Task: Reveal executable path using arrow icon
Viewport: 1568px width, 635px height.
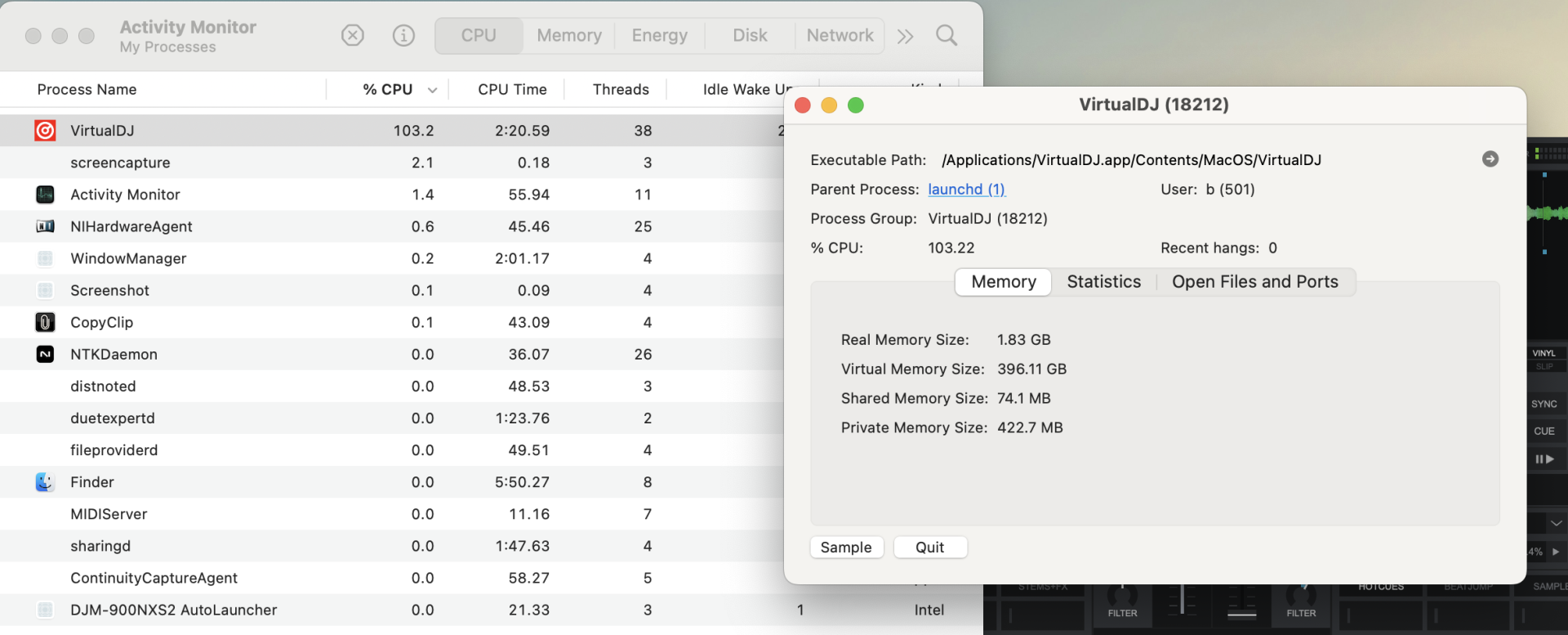Action: pos(1490,159)
